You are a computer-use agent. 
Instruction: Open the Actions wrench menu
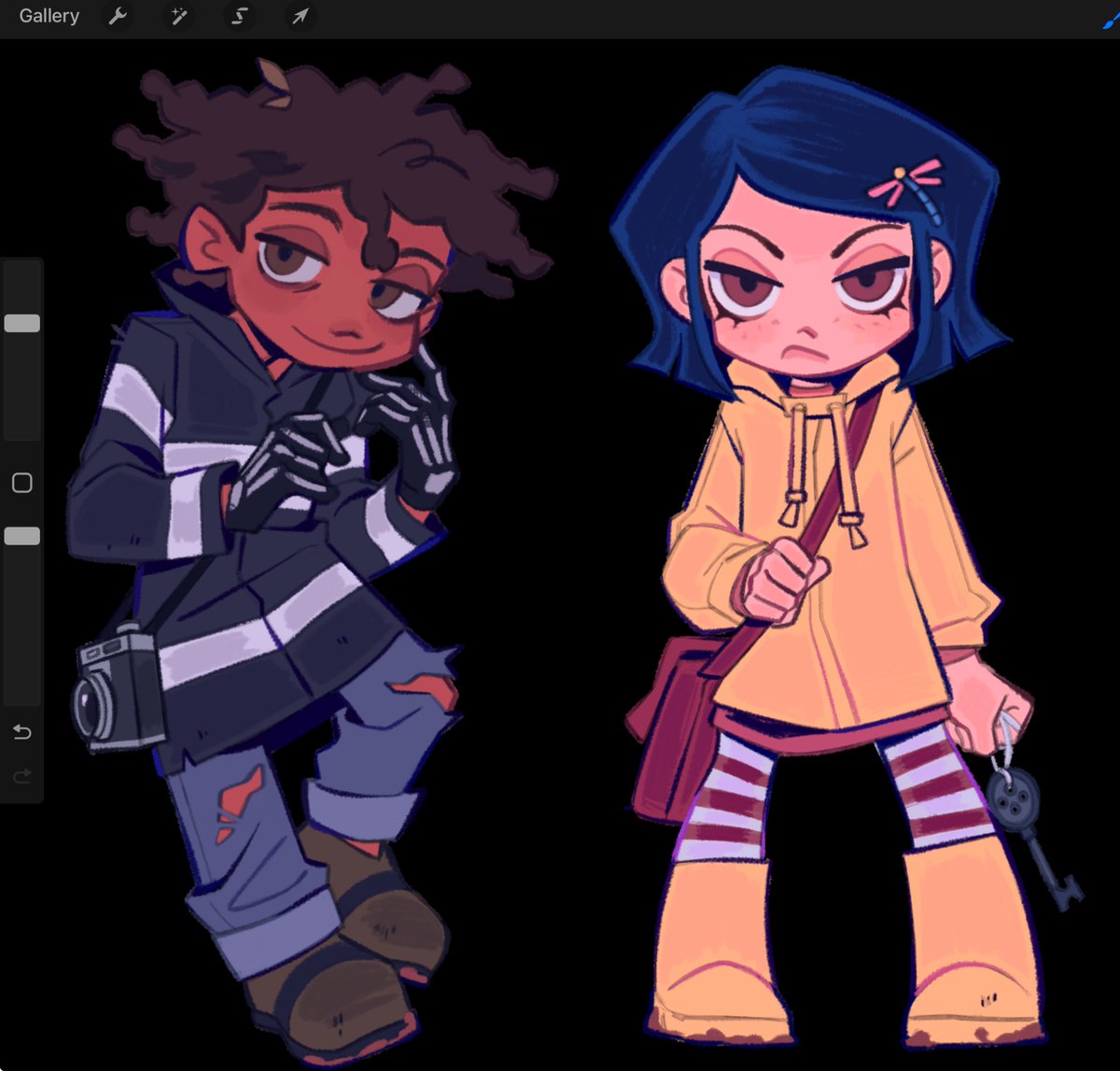click(x=118, y=16)
